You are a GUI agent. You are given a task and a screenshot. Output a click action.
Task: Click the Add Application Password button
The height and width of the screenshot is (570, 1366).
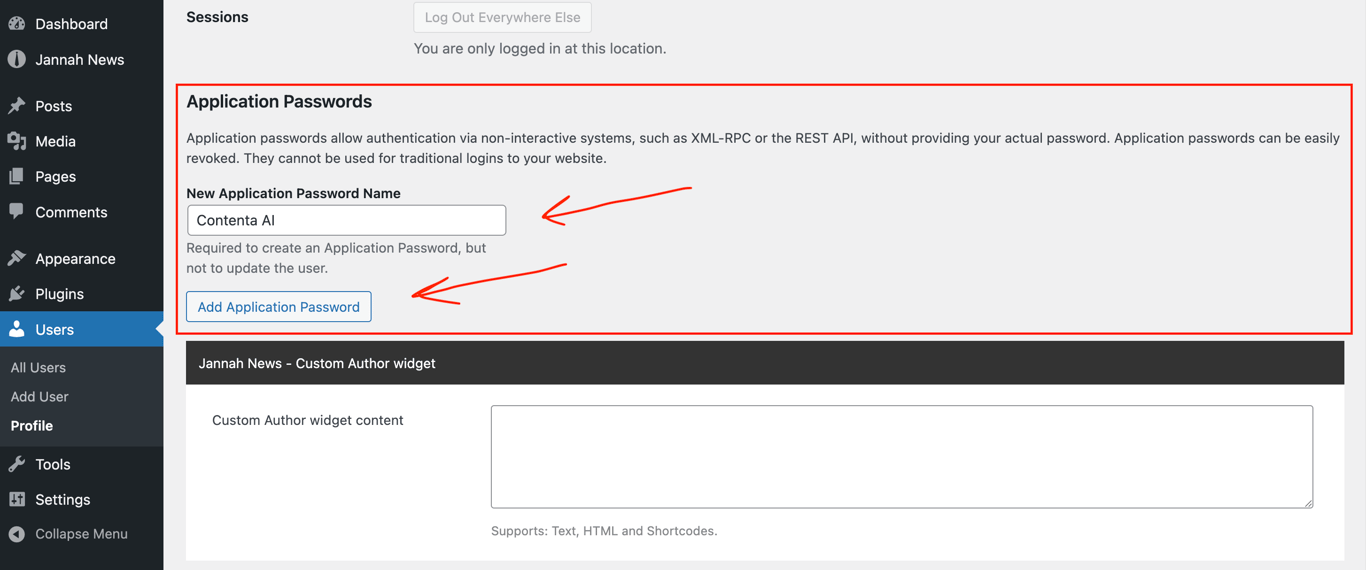tap(278, 307)
